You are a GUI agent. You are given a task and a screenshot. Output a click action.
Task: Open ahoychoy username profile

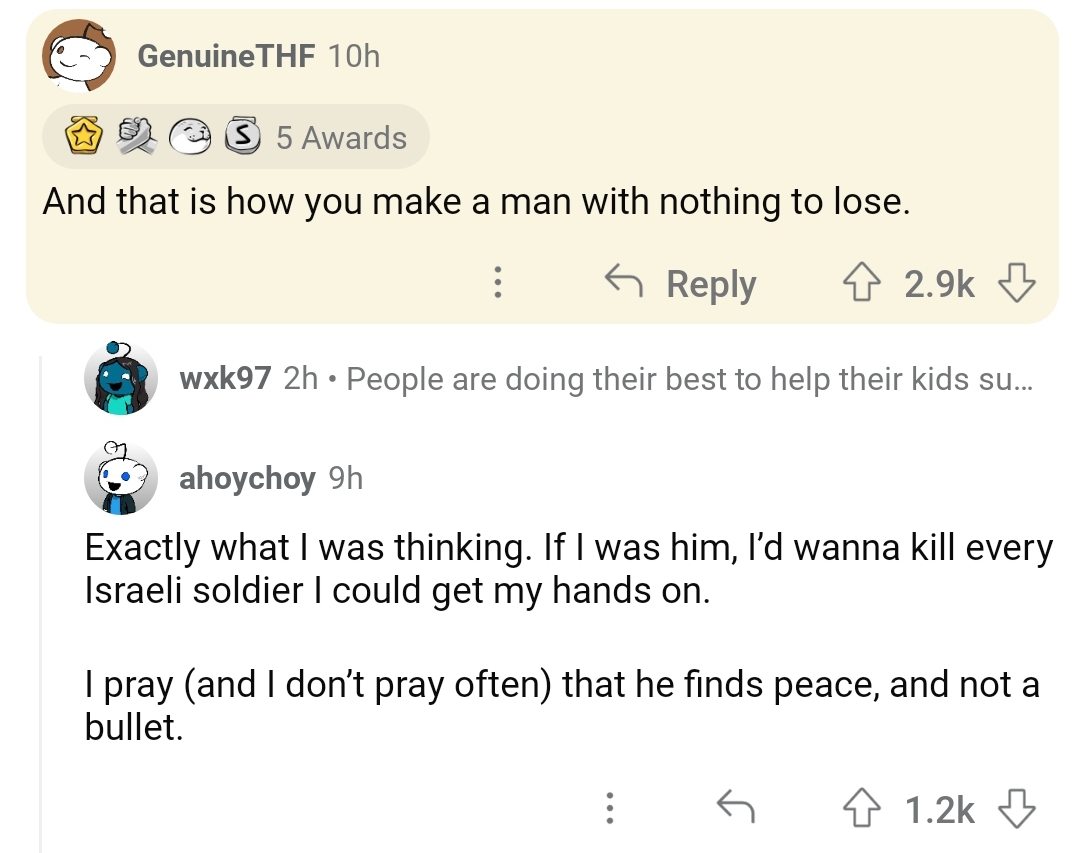coord(246,479)
